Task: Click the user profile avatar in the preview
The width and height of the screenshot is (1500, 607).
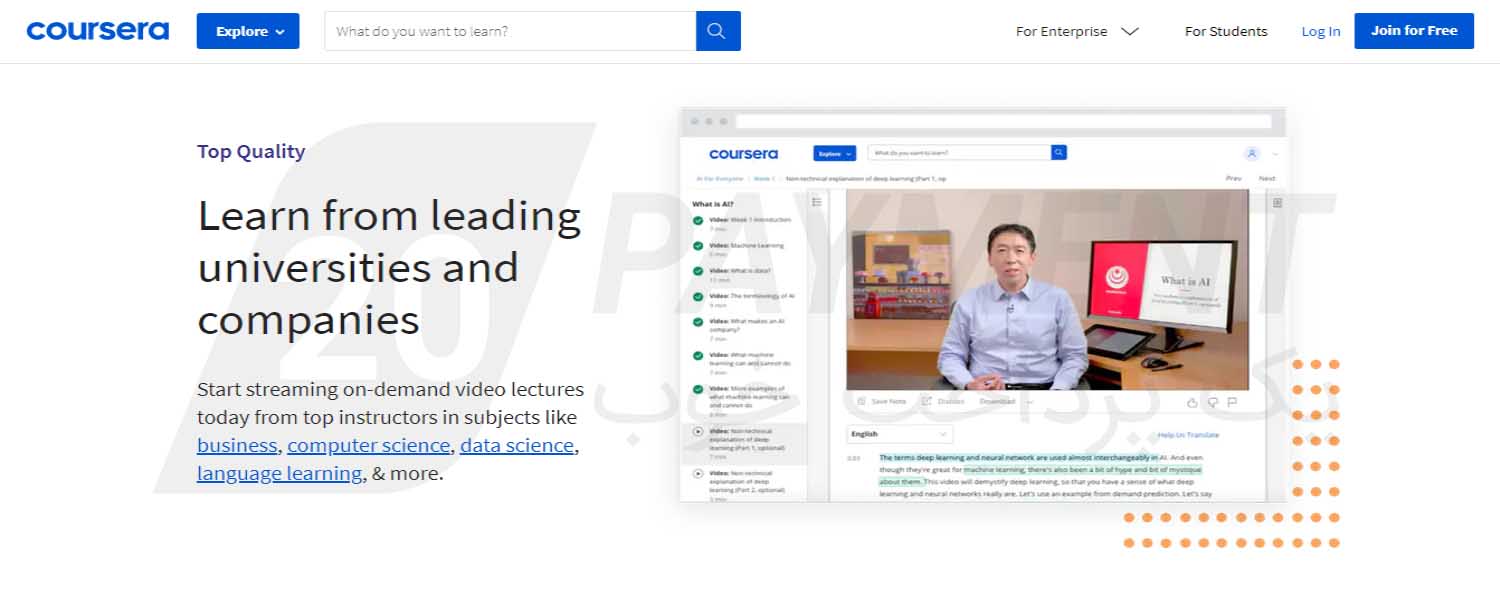Action: click(1251, 154)
